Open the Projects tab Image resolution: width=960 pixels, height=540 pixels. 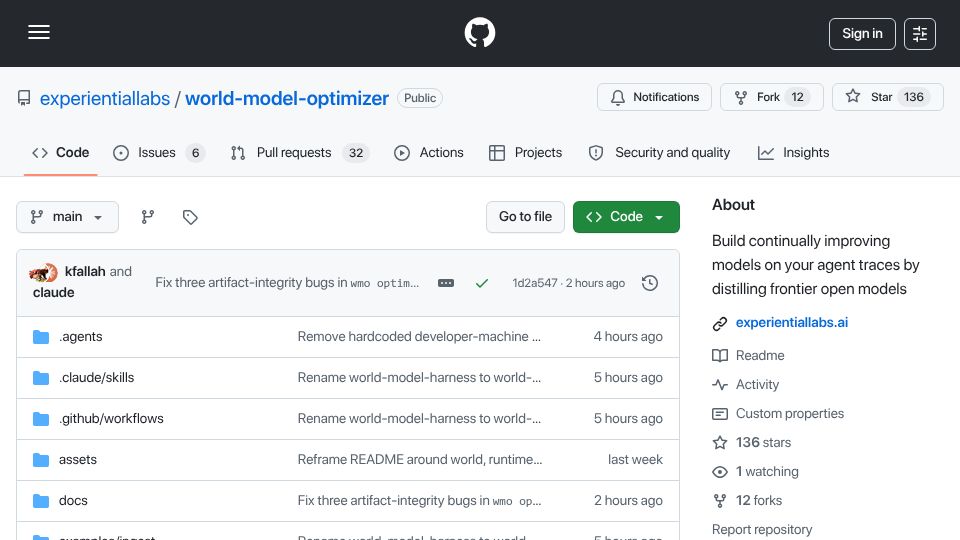[525, 152]
